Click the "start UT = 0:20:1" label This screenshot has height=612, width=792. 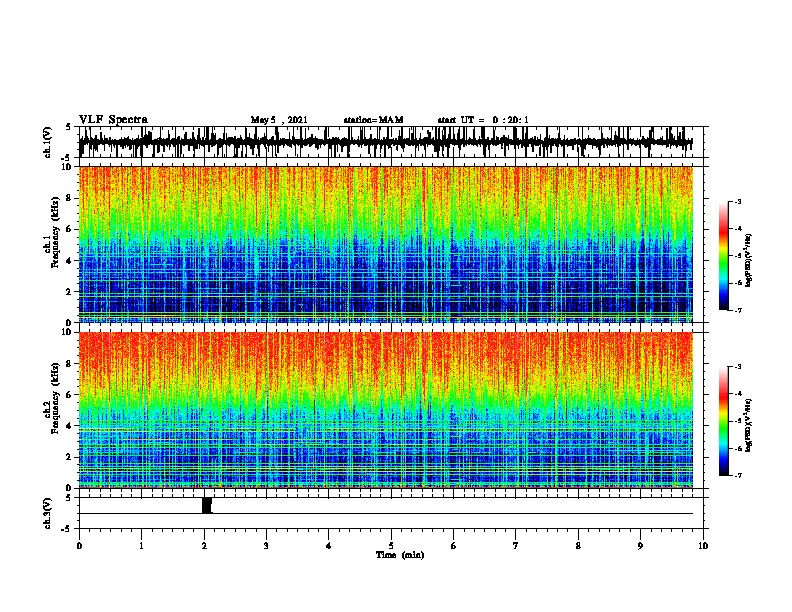coord(483,120)
